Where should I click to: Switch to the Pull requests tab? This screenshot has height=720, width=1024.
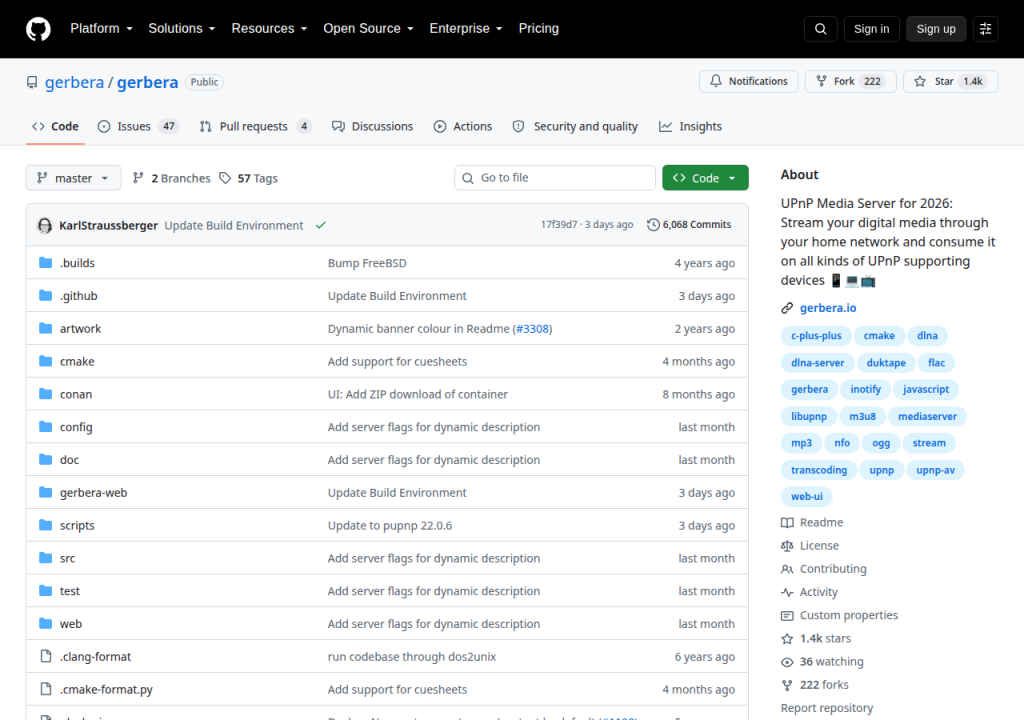click(255, 127)
